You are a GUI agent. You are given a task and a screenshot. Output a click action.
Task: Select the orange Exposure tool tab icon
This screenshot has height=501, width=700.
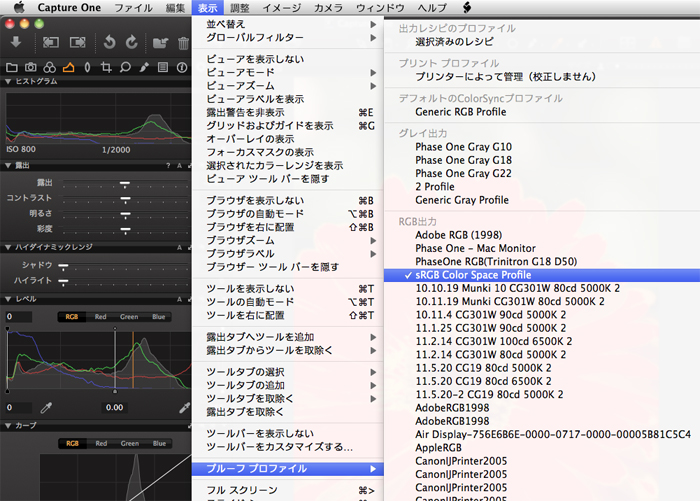click(68, 67)
